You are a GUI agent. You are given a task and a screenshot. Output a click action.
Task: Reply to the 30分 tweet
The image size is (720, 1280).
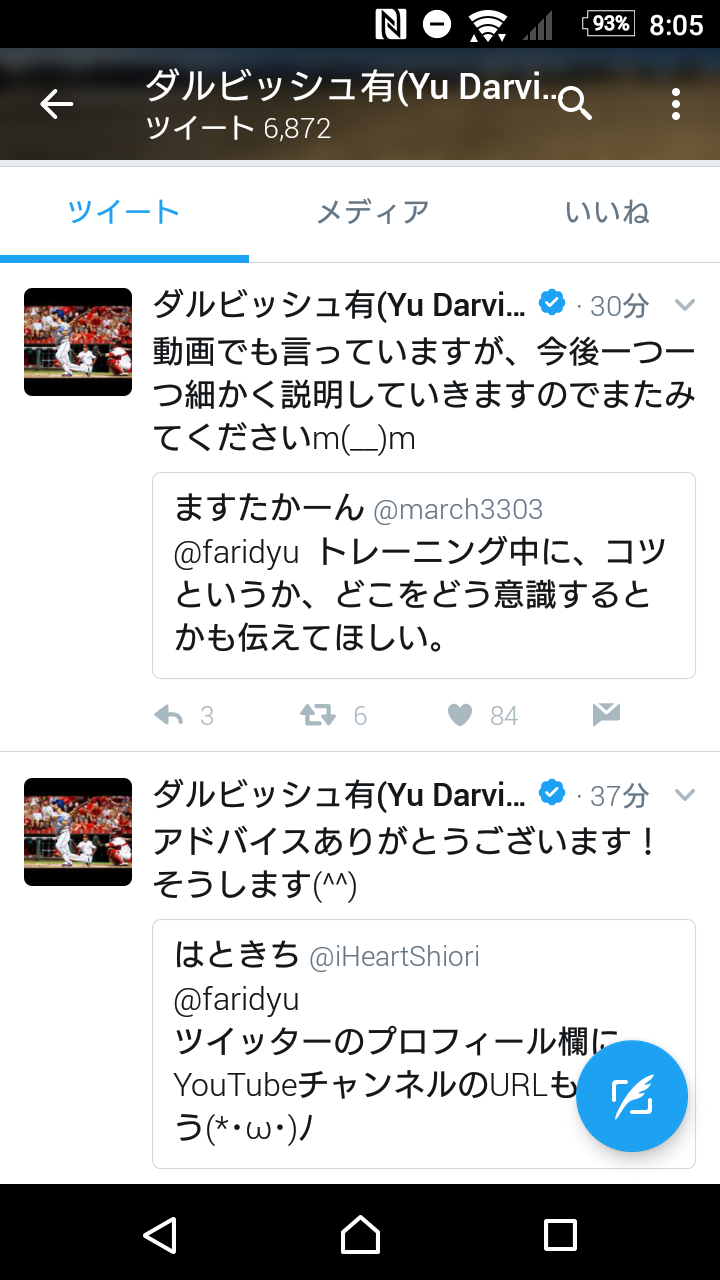pos(170,715)
